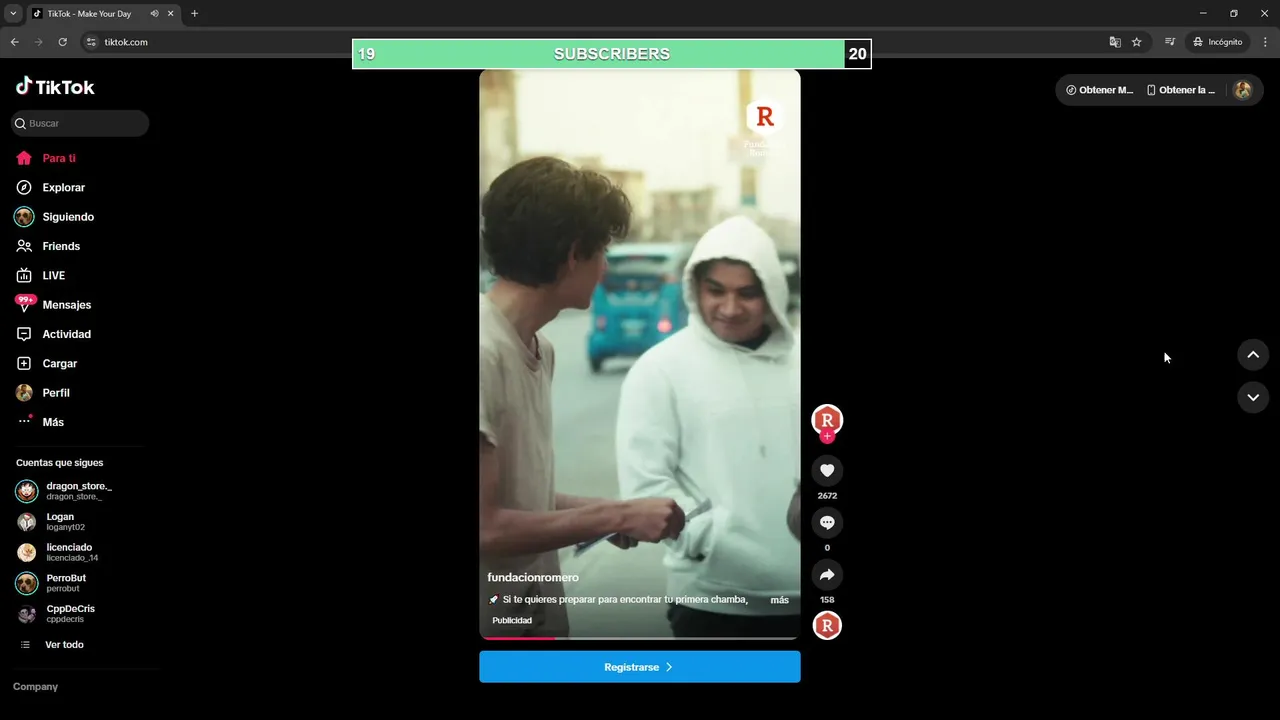Click the Obtener la ... app button
The width and height of the screenshot is (1280, 720).
[x=1181, y=90]
